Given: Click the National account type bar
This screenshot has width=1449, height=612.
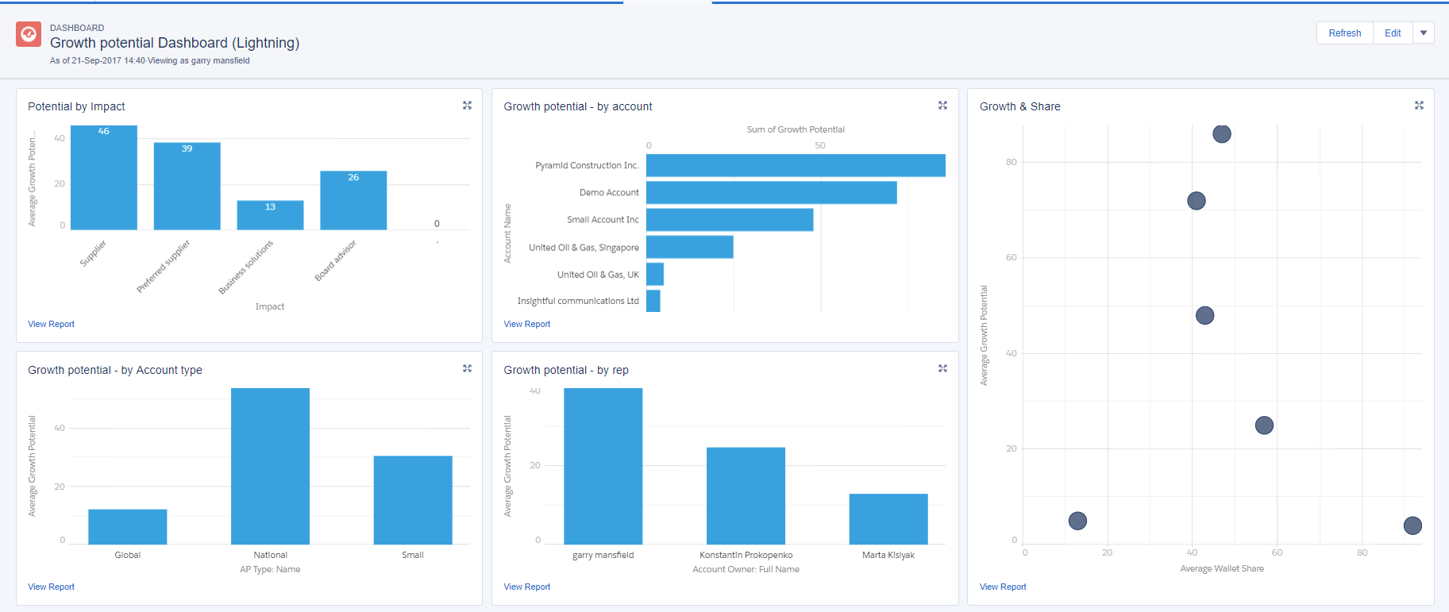Looking at the screenshot, I should pyautogui.click(x=270, y=466).
